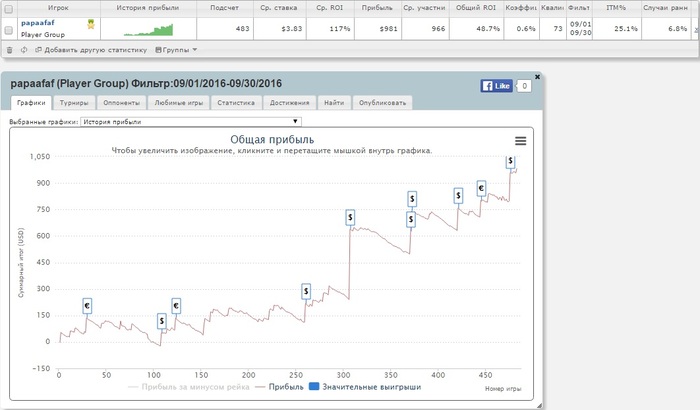Open the chart hamburger menu icon
The height and width of the screenshot is (410, 700).
[x=521, y=141]
